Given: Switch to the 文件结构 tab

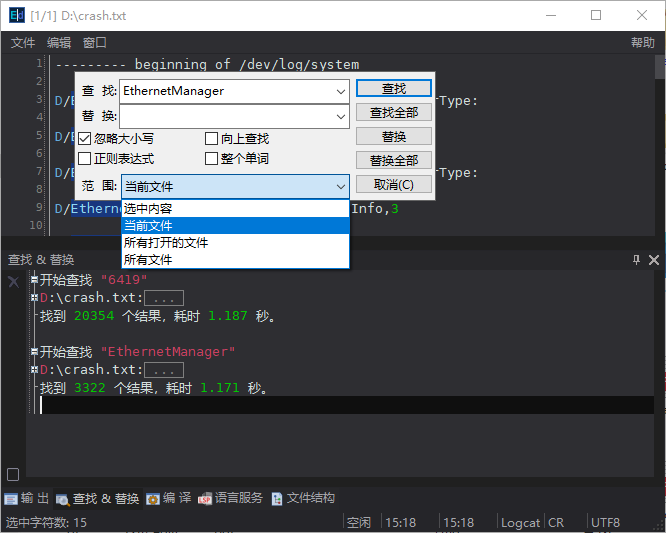Looking at the screenshot, I should 303,499.
